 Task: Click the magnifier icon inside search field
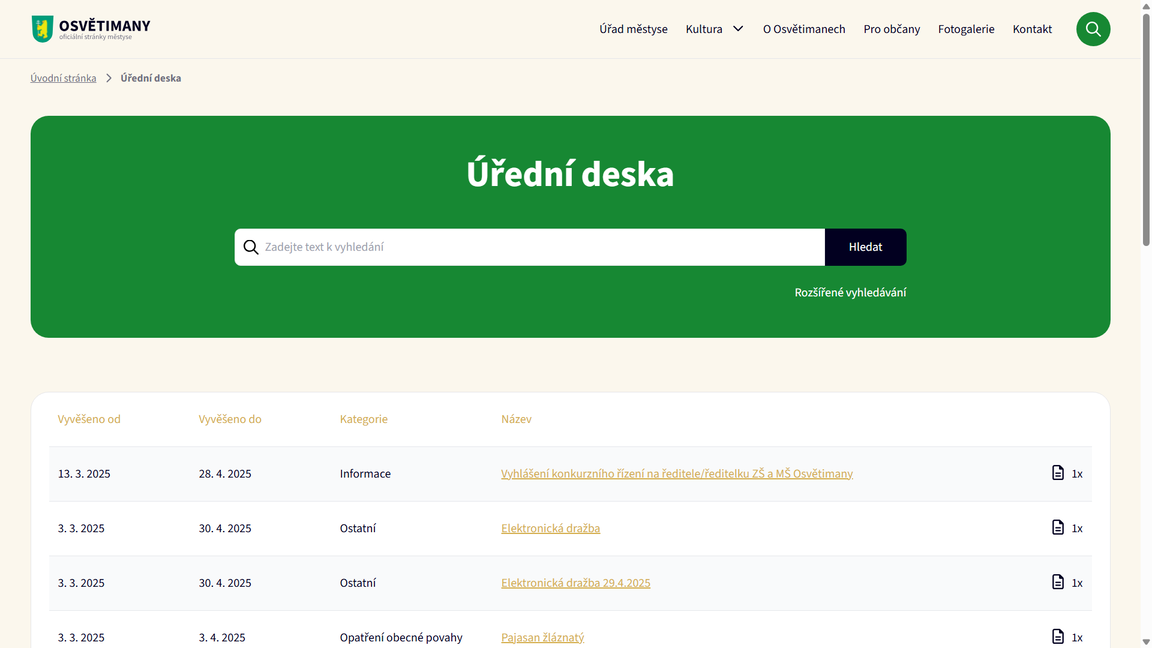[250, 246]
